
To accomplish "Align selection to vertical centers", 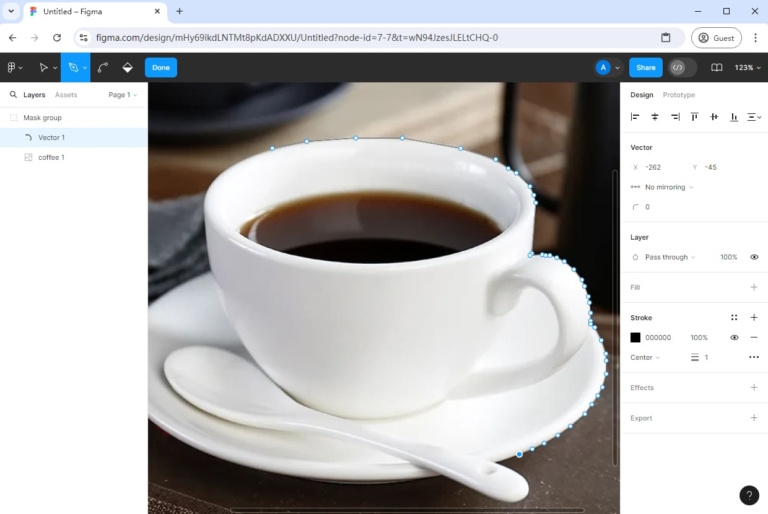I will pos(714,117).
